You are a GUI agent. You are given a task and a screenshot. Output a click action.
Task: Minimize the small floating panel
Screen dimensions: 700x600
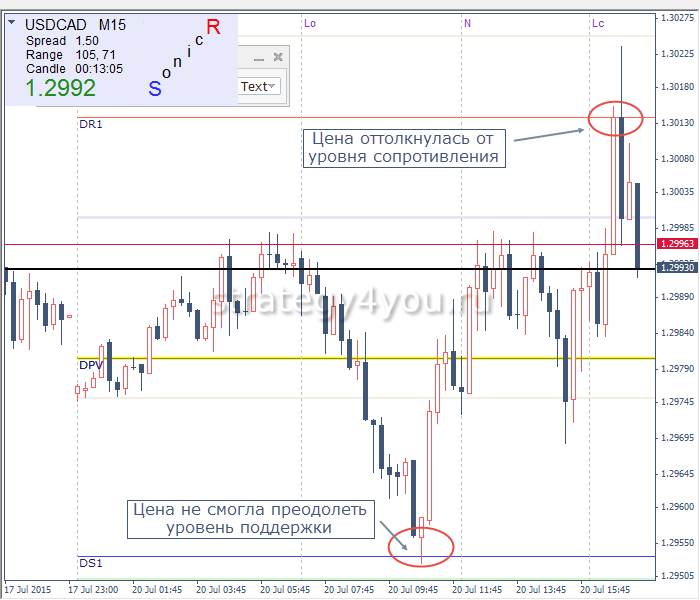[x=257, y=58]
